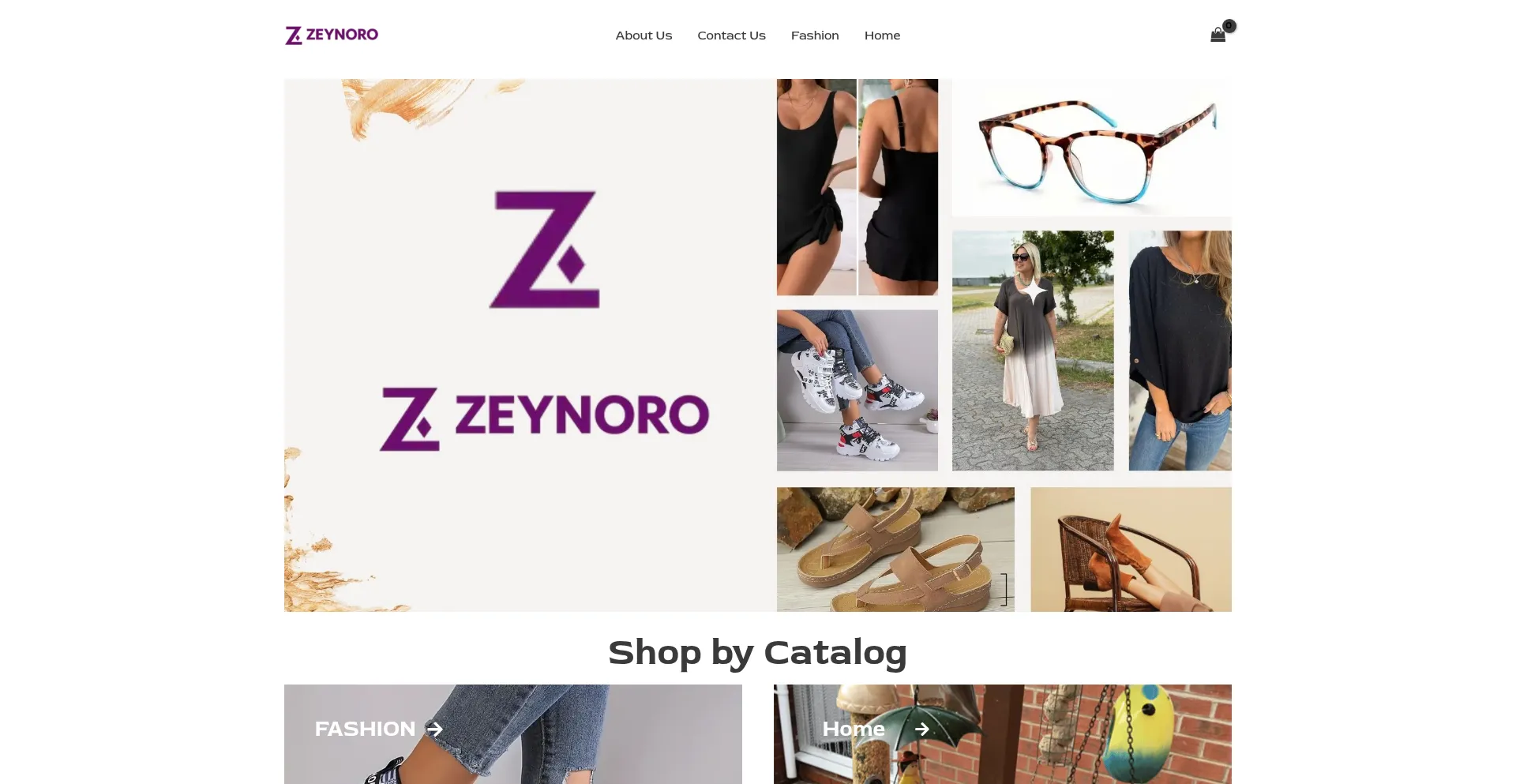The height and width of the screenshot is (784, 1516).
Task: Open the About Us menu item
Action: [x=644, y=36]
